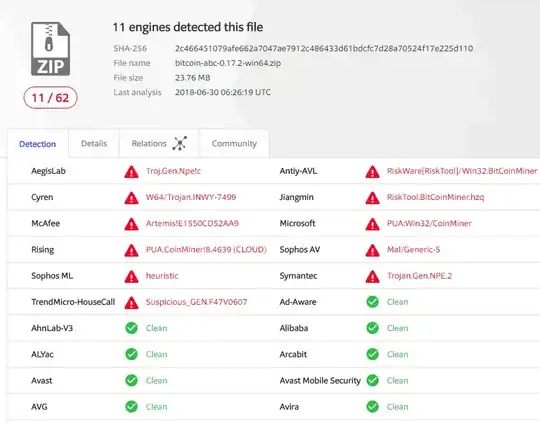Switch to the Details tab
Screen dimensions: 540x423
(94, 143)
